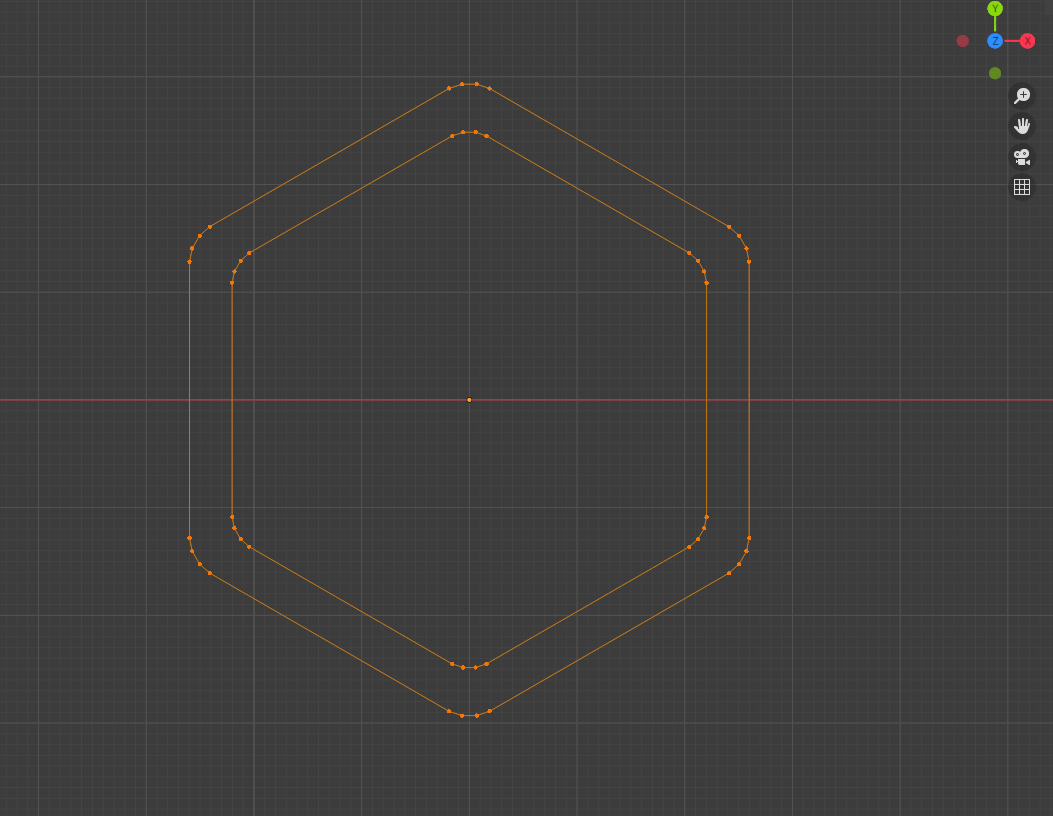Click the green Y axis gizmo ball
1053x816 pixels.
coord(995,9)
